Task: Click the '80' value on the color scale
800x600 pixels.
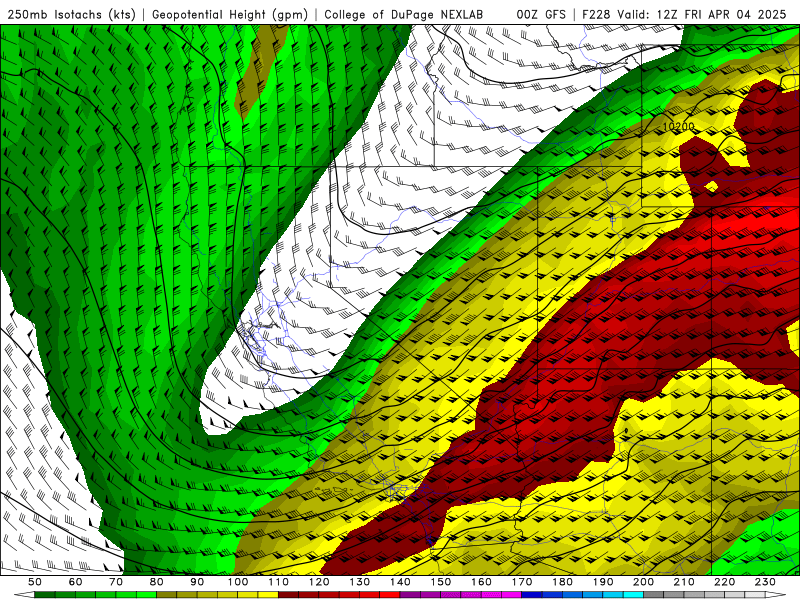Action: point(157,582)
